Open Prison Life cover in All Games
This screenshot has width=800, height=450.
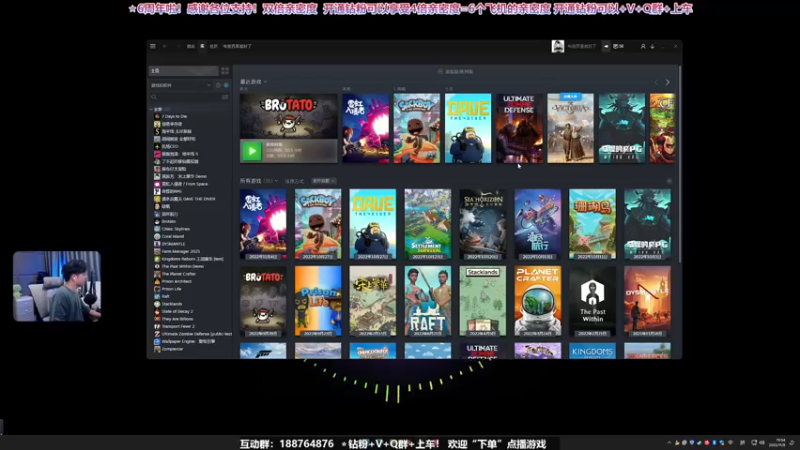318,301
